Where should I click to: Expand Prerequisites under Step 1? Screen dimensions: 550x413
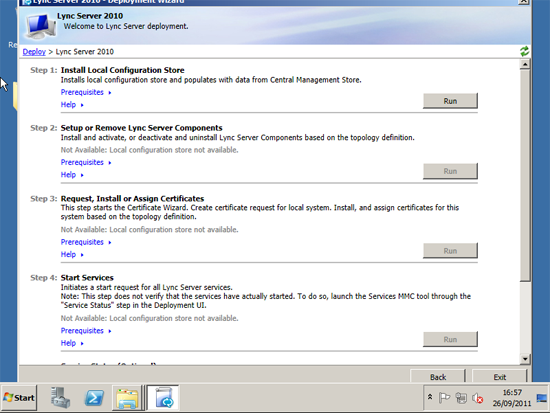[86, 92]
